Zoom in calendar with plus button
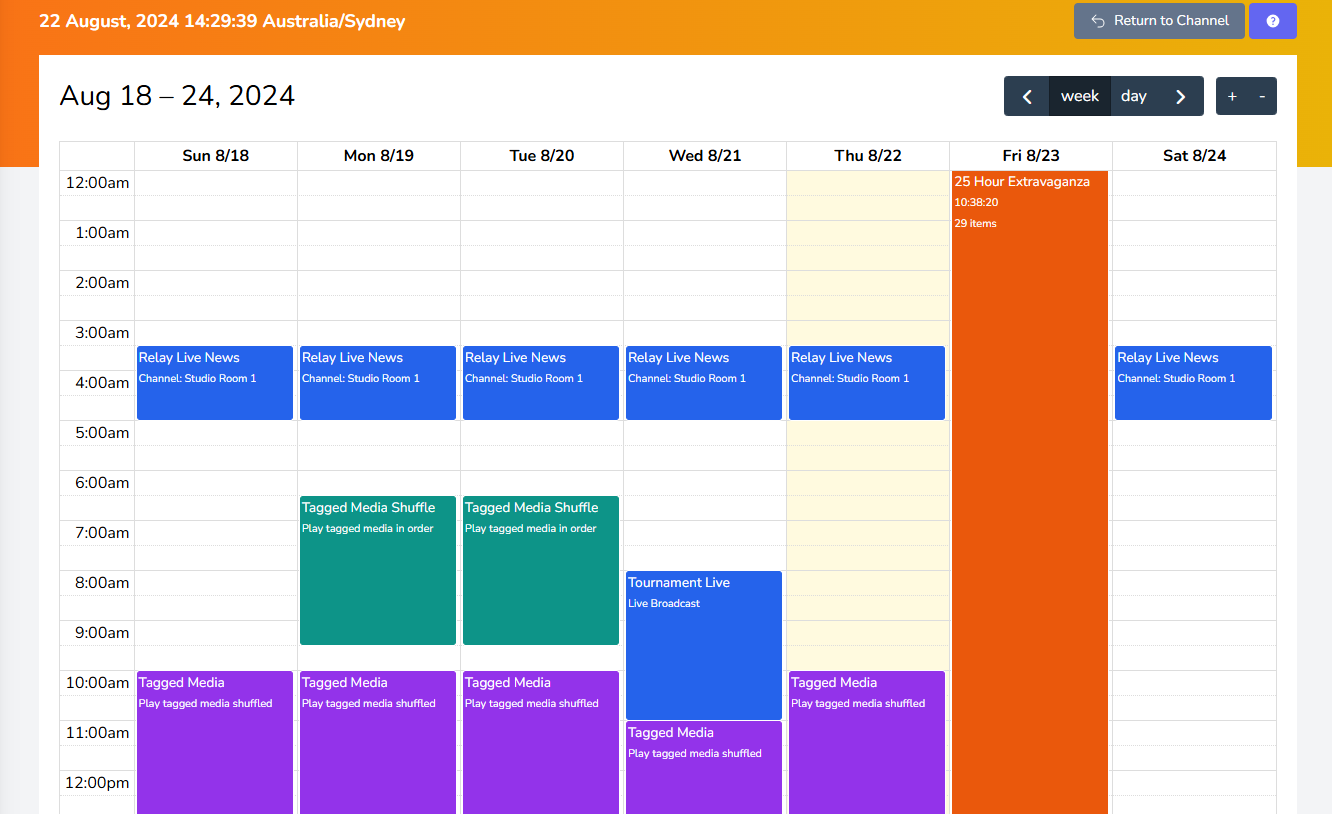This screenshot has width=1332, height=814. [1232, 96]
